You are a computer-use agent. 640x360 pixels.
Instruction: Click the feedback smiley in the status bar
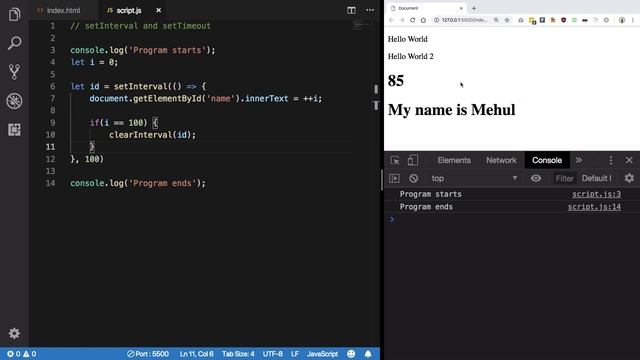click(x=351, y=354)
